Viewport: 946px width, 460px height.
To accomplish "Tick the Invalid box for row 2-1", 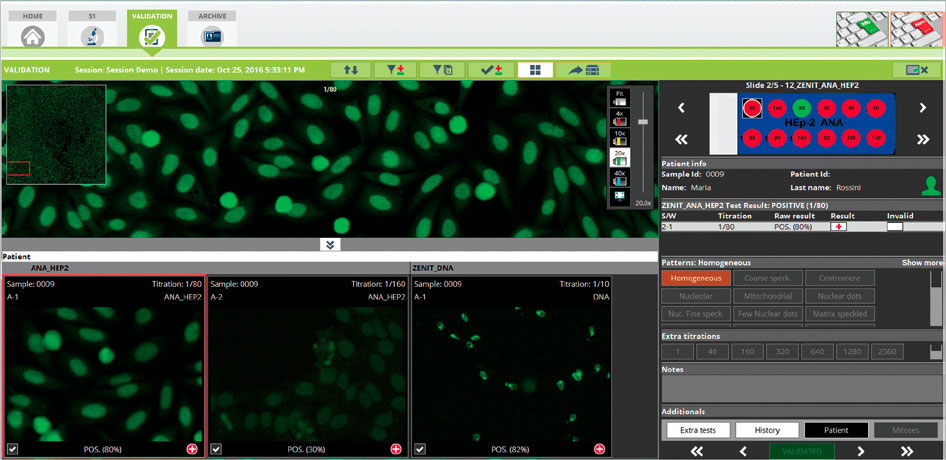I will click(894, 227).
